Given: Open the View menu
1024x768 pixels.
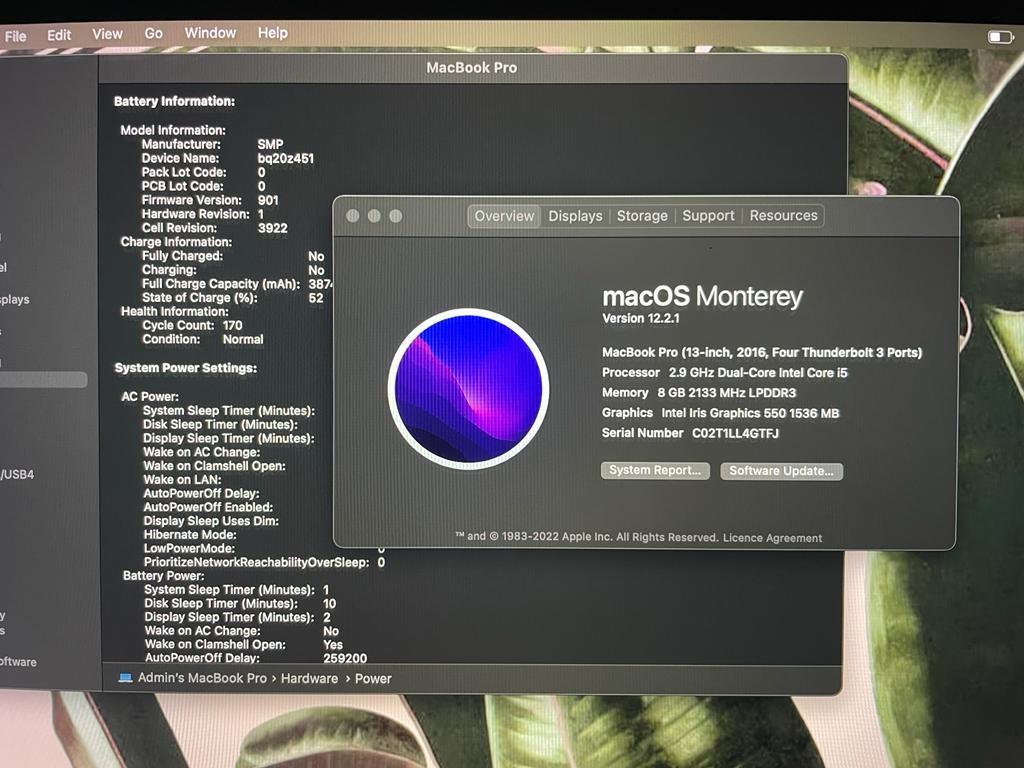Looking at the screenshot, I should [107, 34].
